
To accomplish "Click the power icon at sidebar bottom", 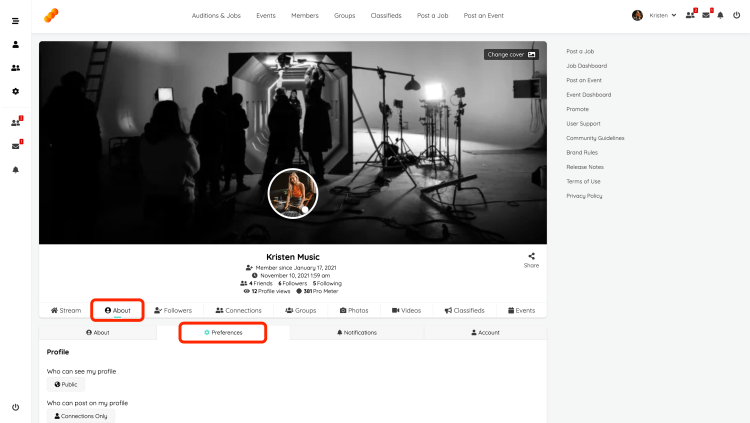I will 15,407.
